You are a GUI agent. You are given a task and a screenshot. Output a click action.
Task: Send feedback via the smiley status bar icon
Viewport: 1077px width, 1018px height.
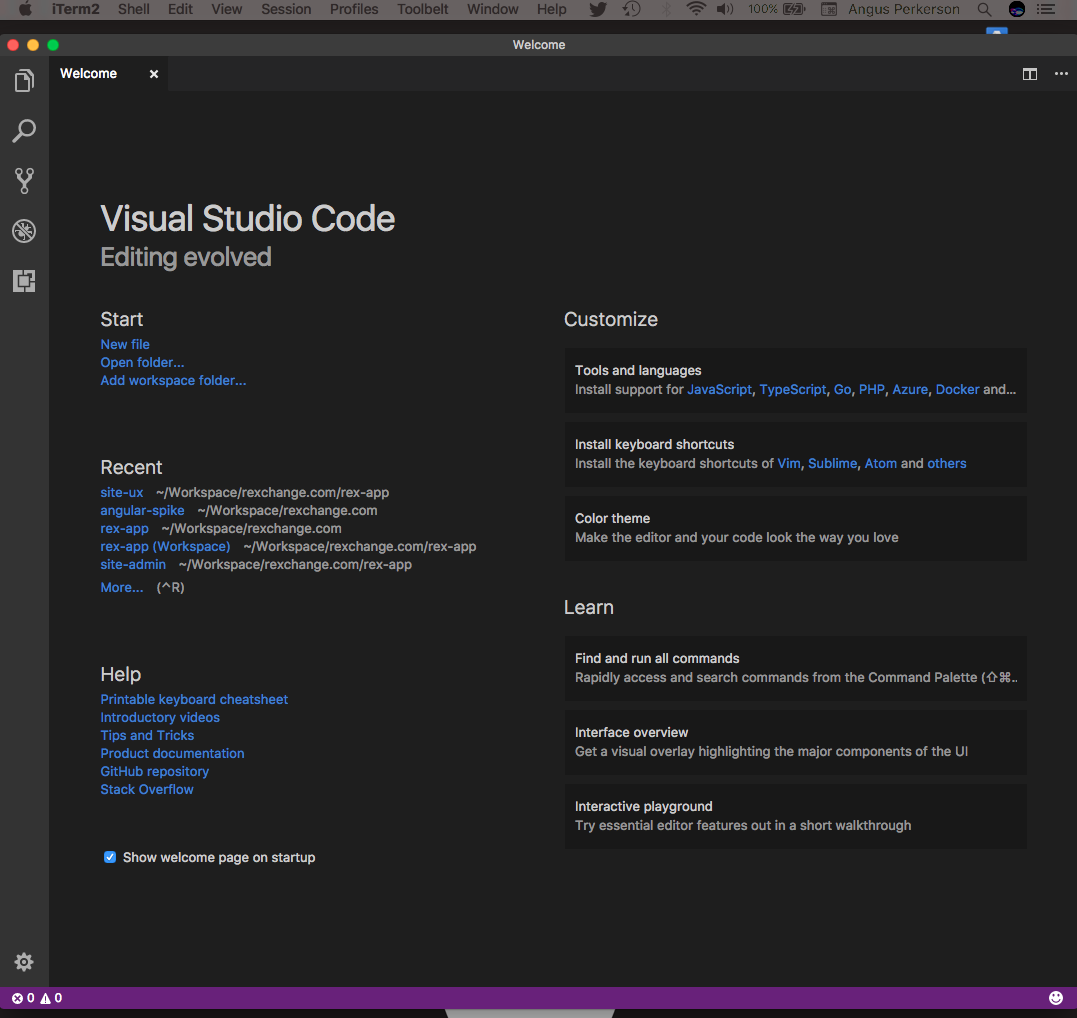point(1055,997)
